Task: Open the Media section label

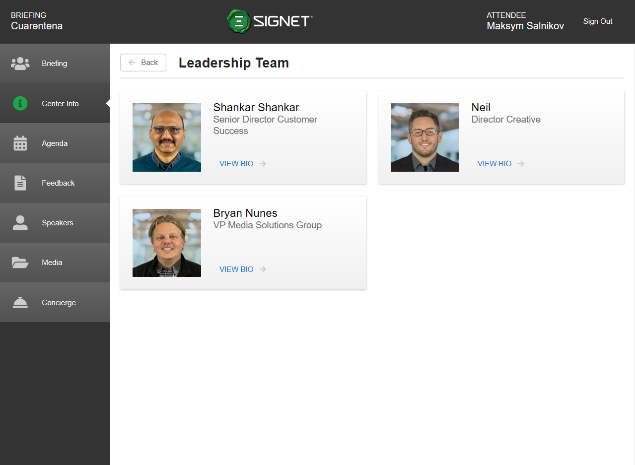Action: click(x=52, y=263)
